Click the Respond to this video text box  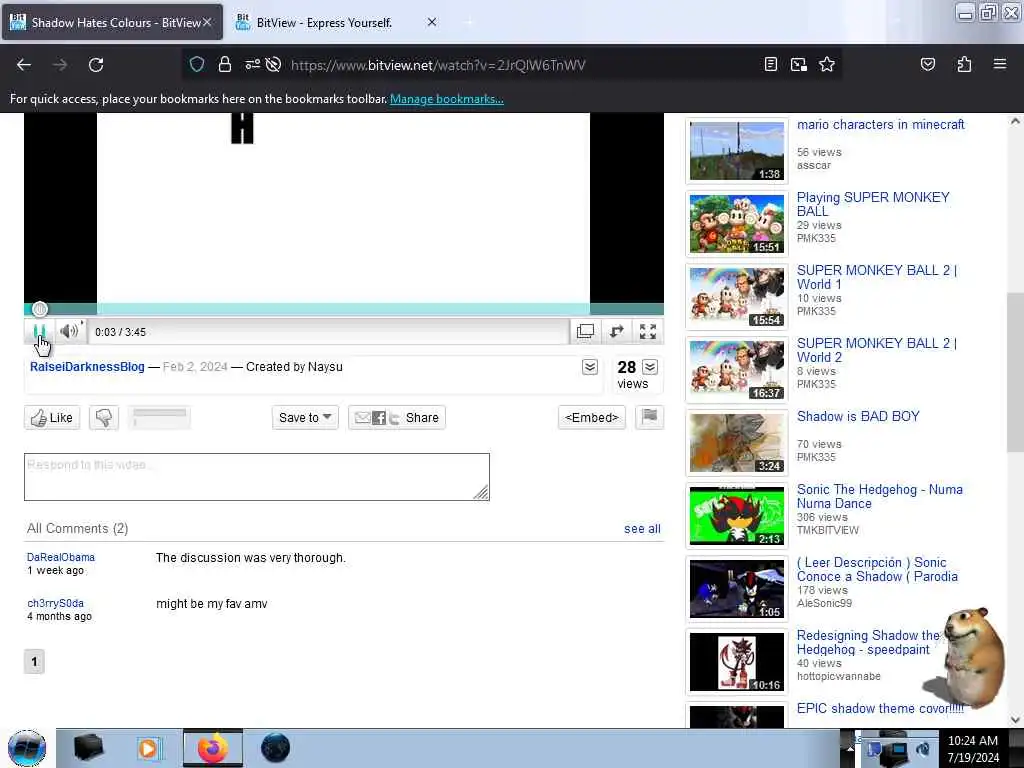point(257,477)
